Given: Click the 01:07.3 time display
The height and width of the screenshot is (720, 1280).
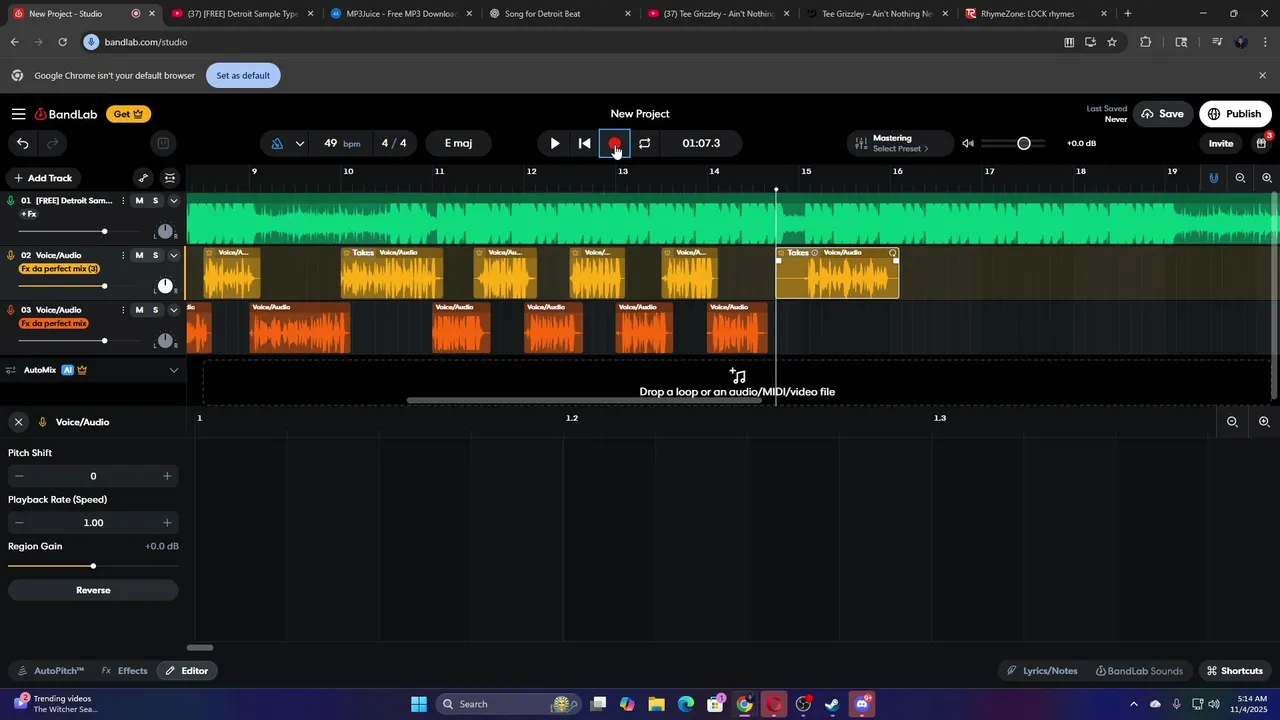Looking at the screenshot, I should point(701,143).
